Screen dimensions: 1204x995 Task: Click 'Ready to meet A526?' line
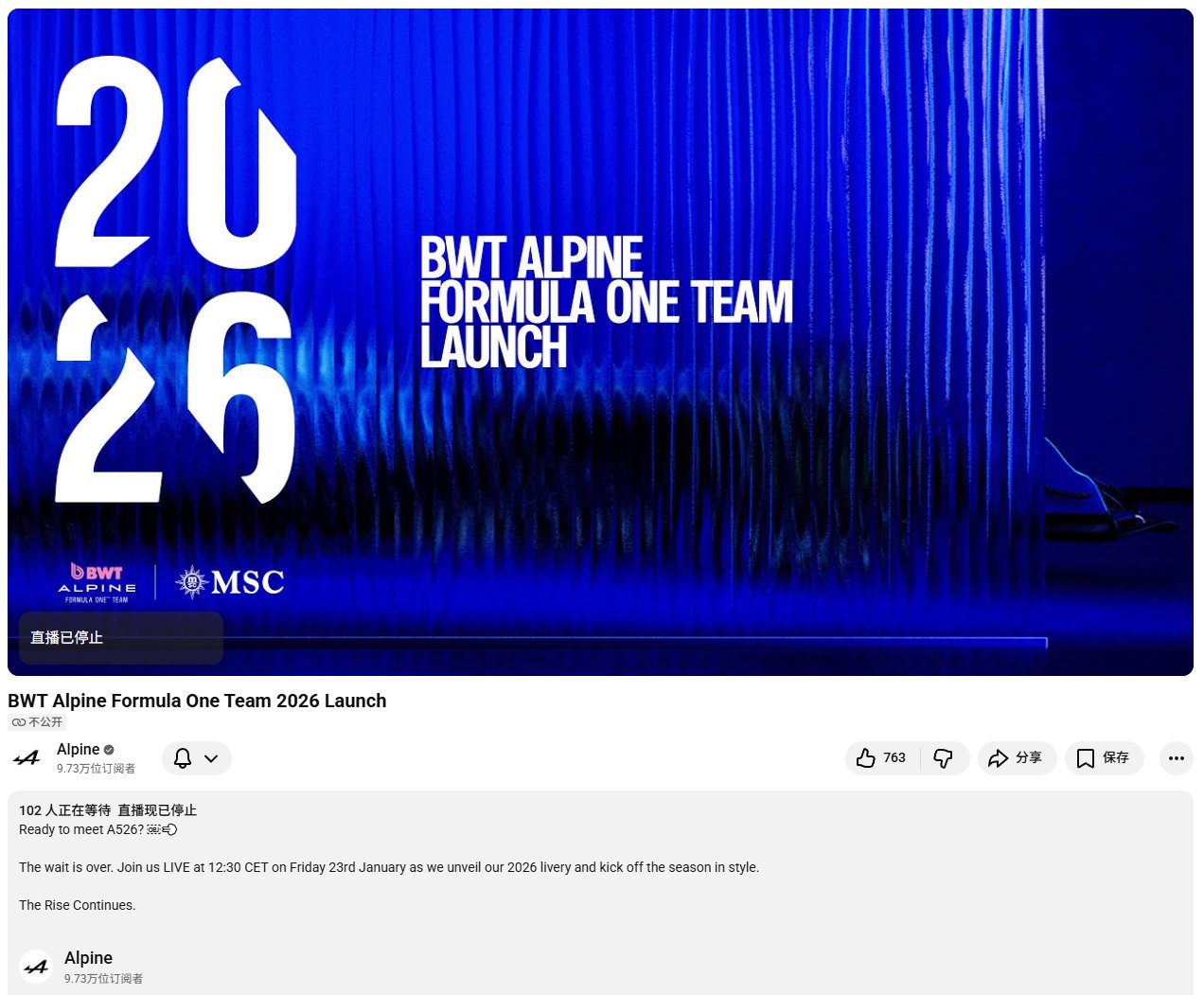(x=97, y=829)
